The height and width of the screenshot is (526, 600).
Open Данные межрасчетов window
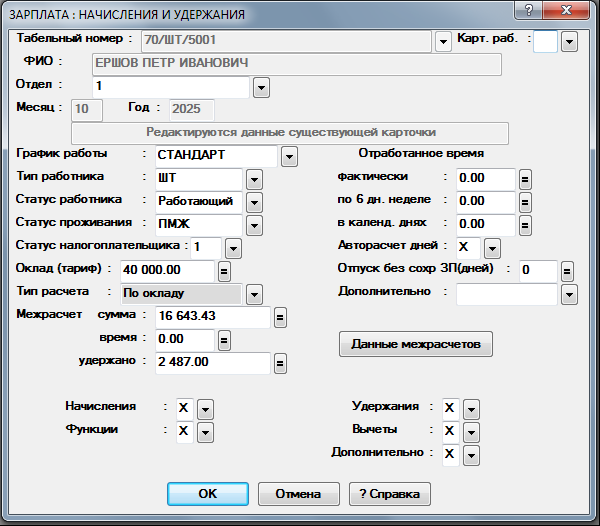click(x=417, y=345)
